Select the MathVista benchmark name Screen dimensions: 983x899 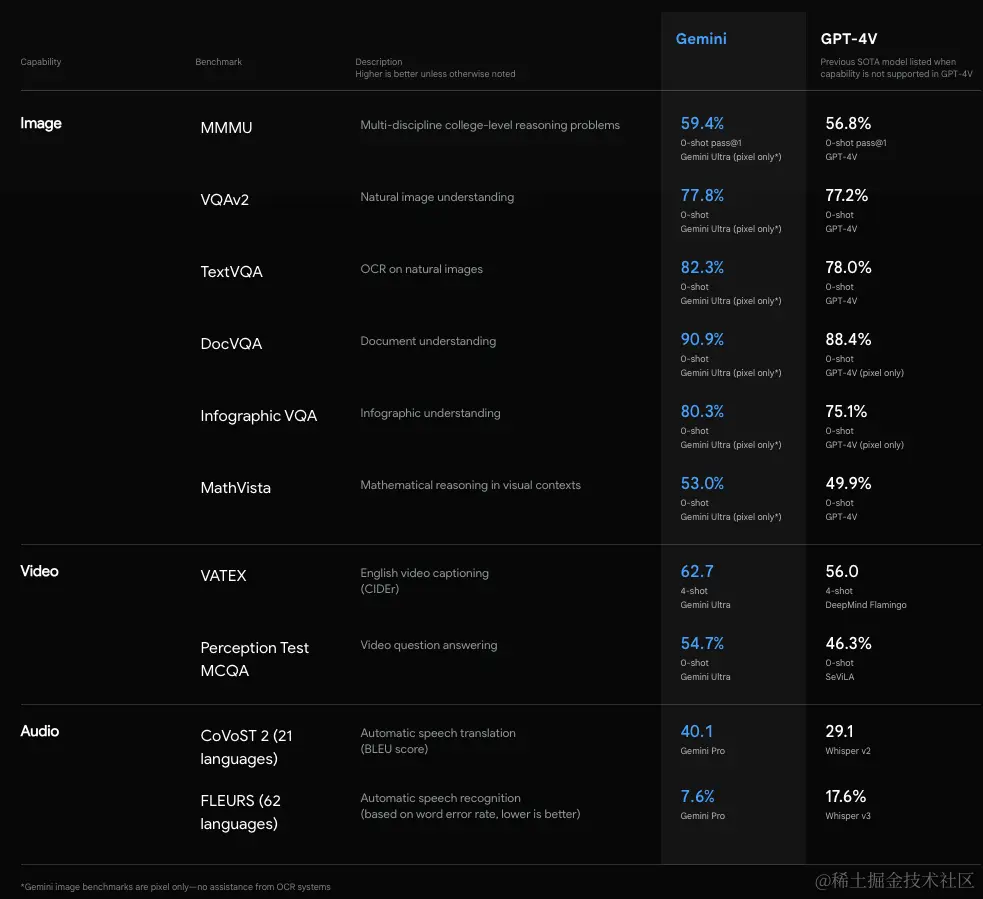click(x=236, y=488)
